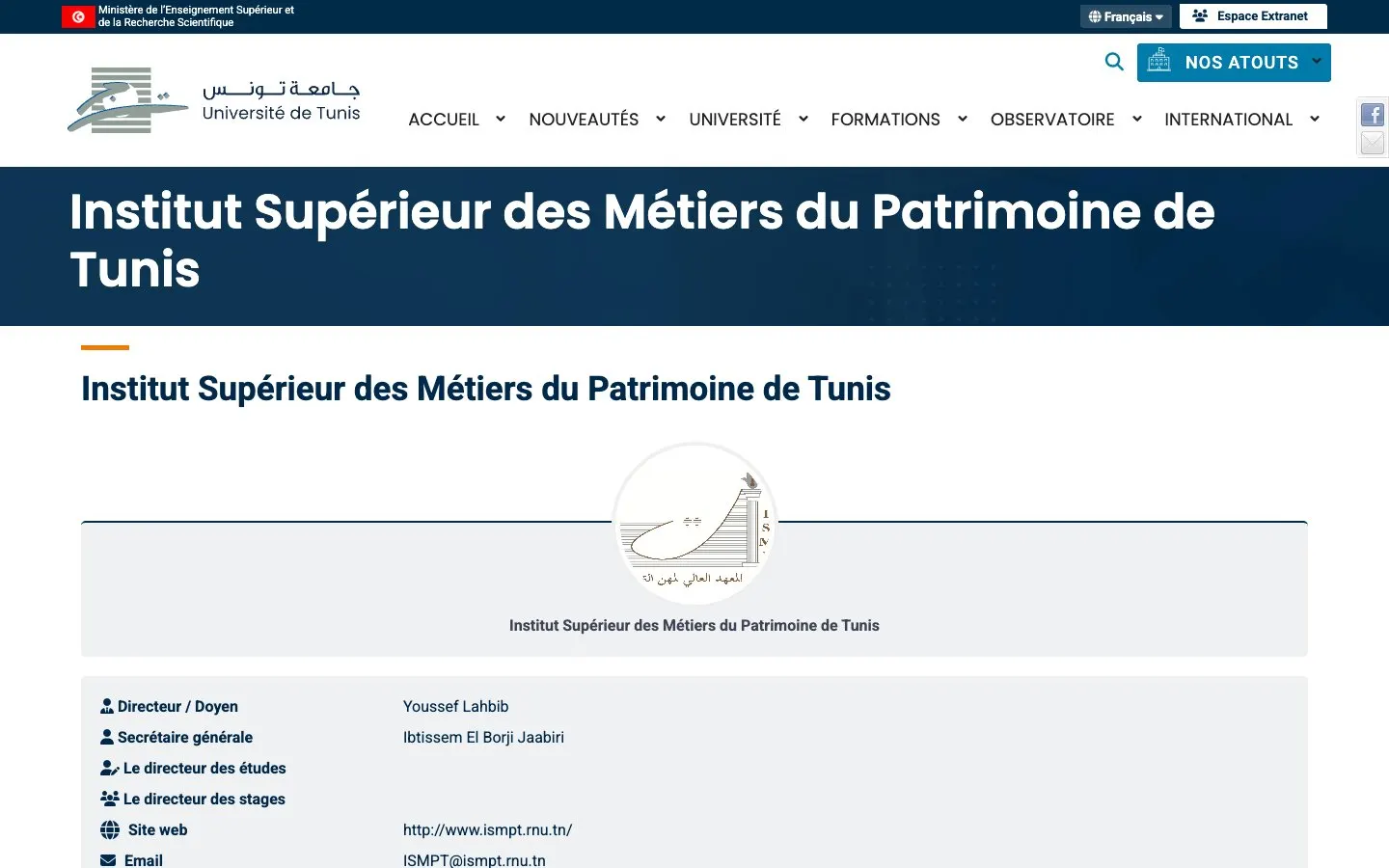Click the dark blue page heading
Image resolution: width=1389 pixels, height=868 pixels.
(486, 389)
